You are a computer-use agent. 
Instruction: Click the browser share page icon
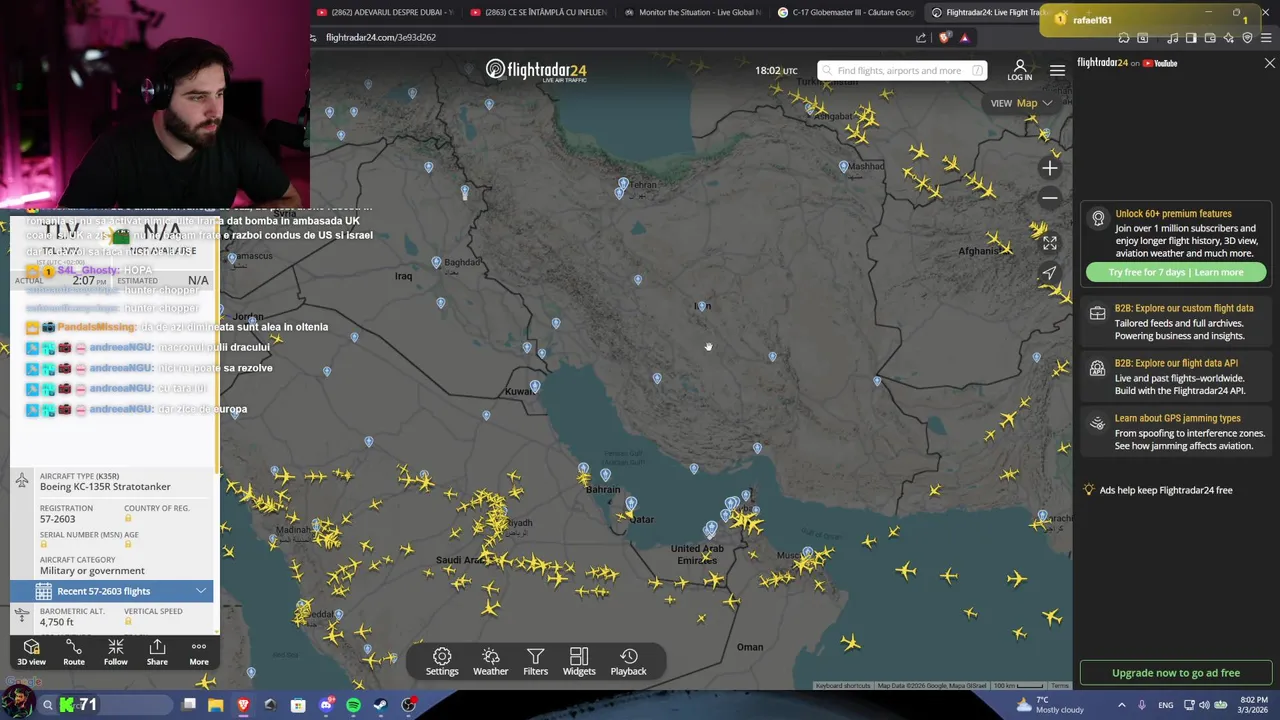921,37
